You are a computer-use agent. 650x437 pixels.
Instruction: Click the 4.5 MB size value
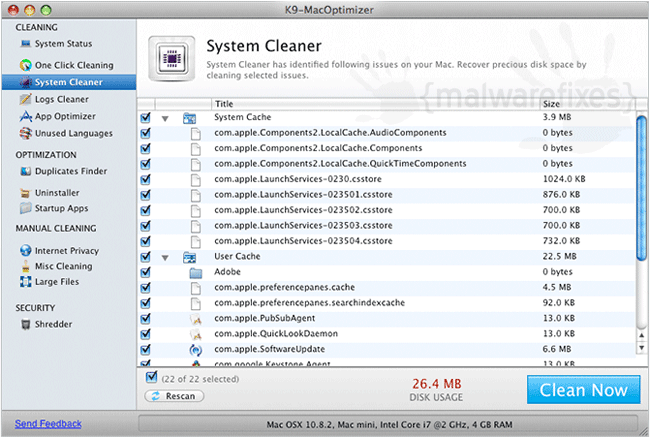click(557, 287)
